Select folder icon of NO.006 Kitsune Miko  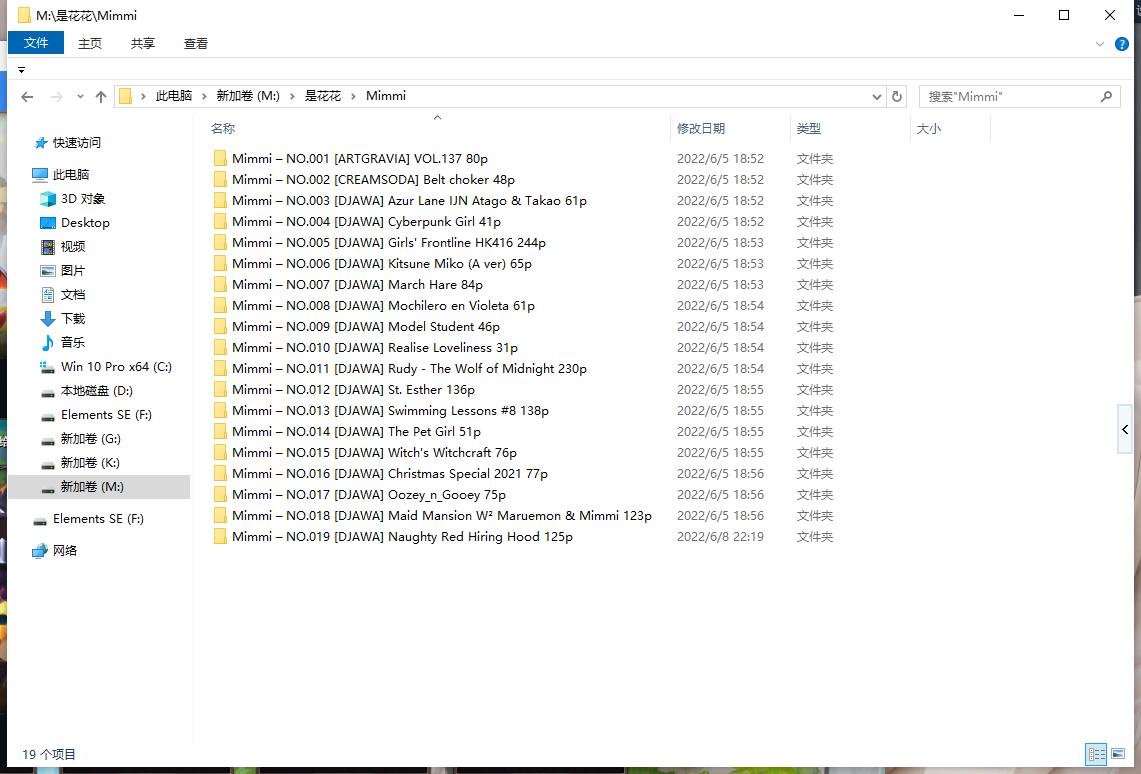pos(220,264)
